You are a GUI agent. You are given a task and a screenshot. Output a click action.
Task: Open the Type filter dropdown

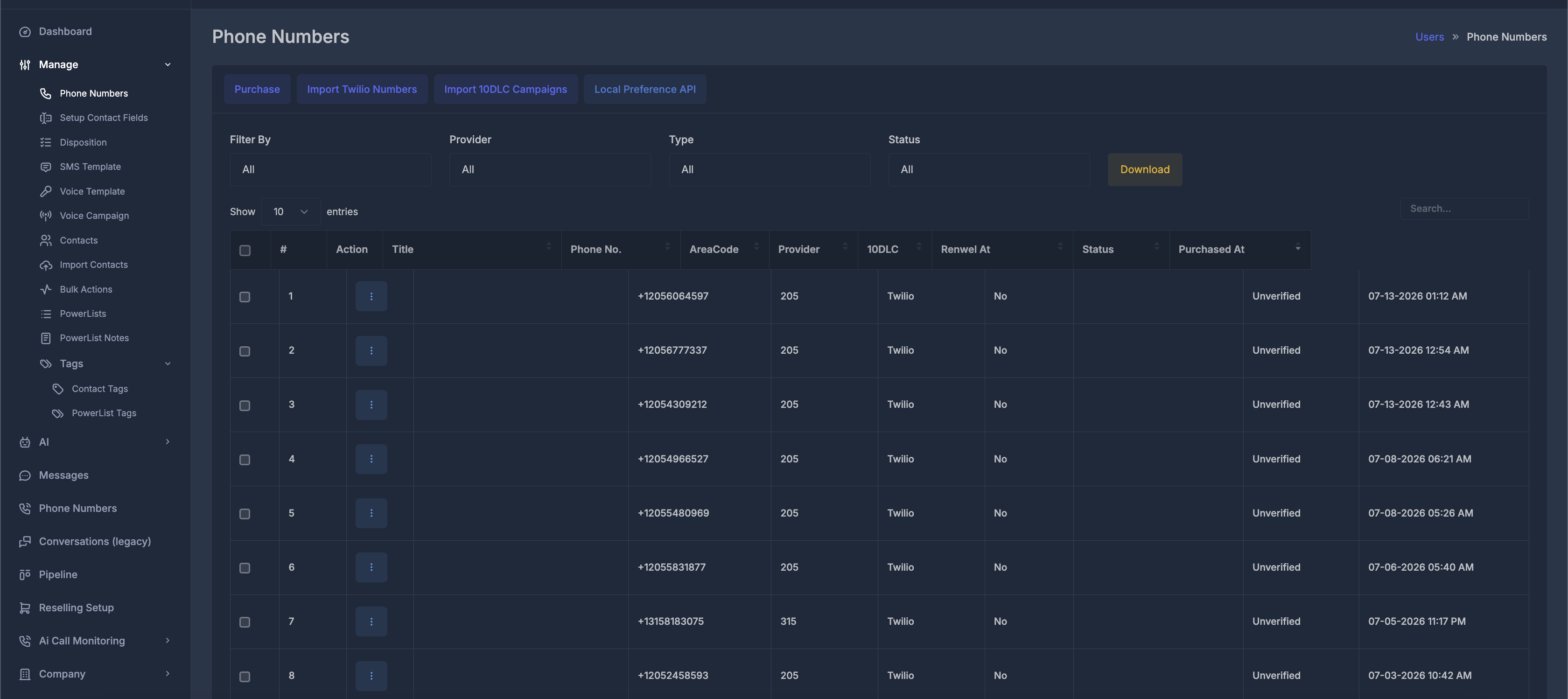pos(770,169)
